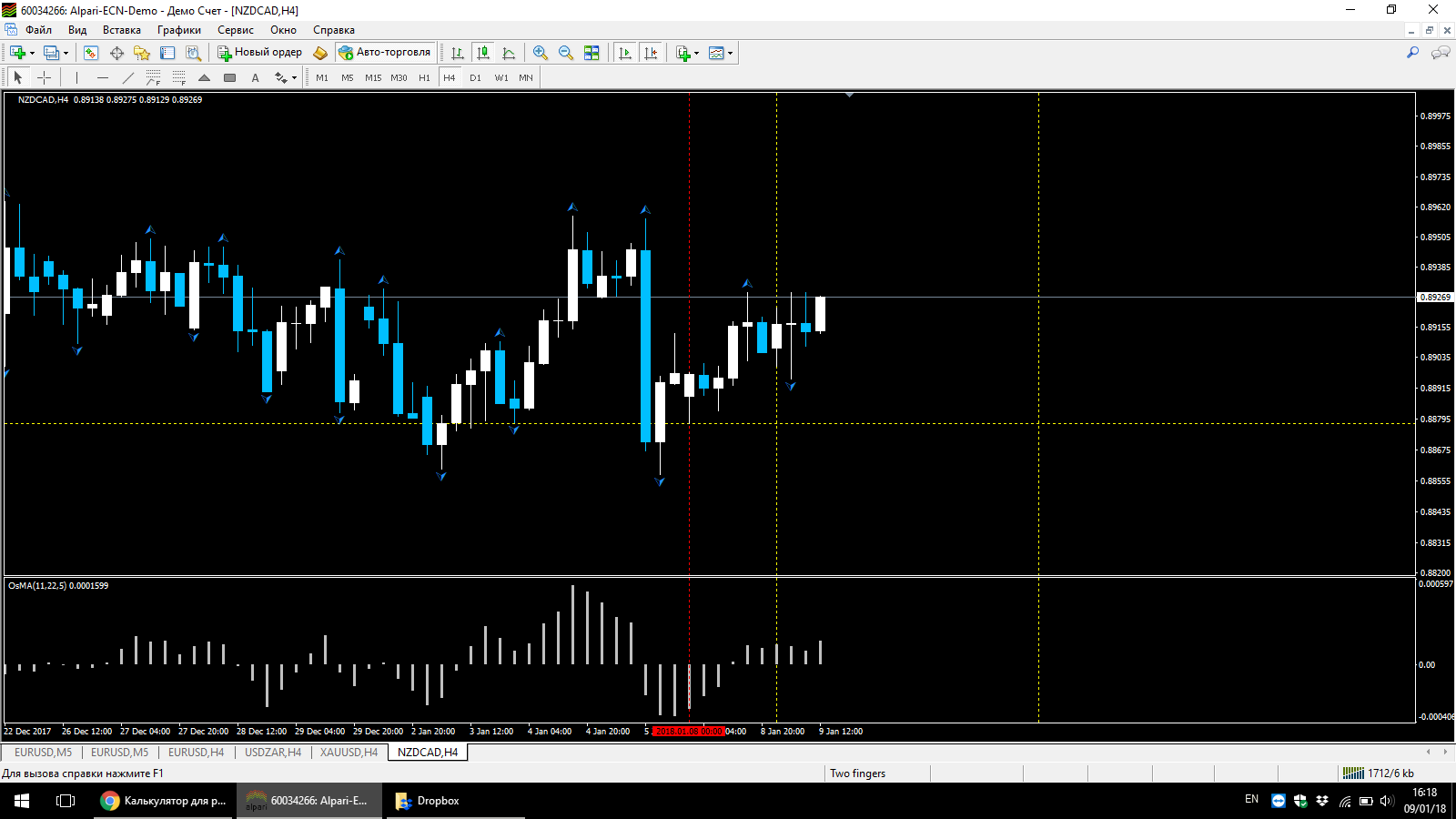The width and height of the screenshot is (1456, 819).
Task: Switch timeframe to M15
Action: coord(373,78)
